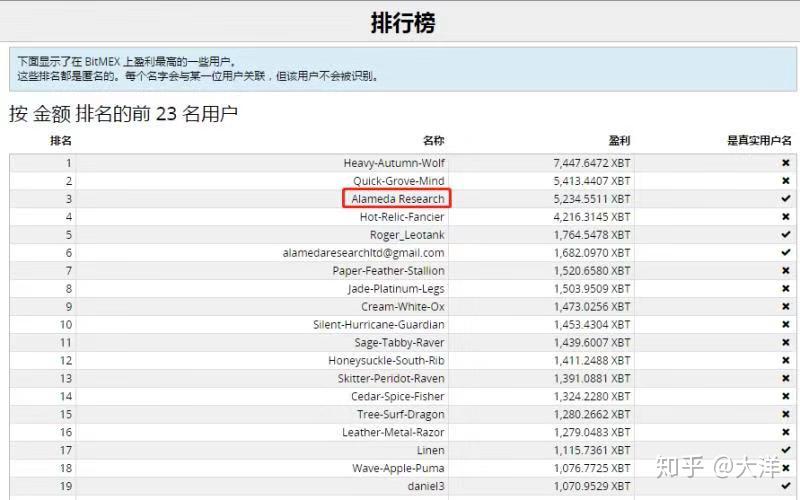Click profit value 1,503.9509 XBT

coord(592,288)
